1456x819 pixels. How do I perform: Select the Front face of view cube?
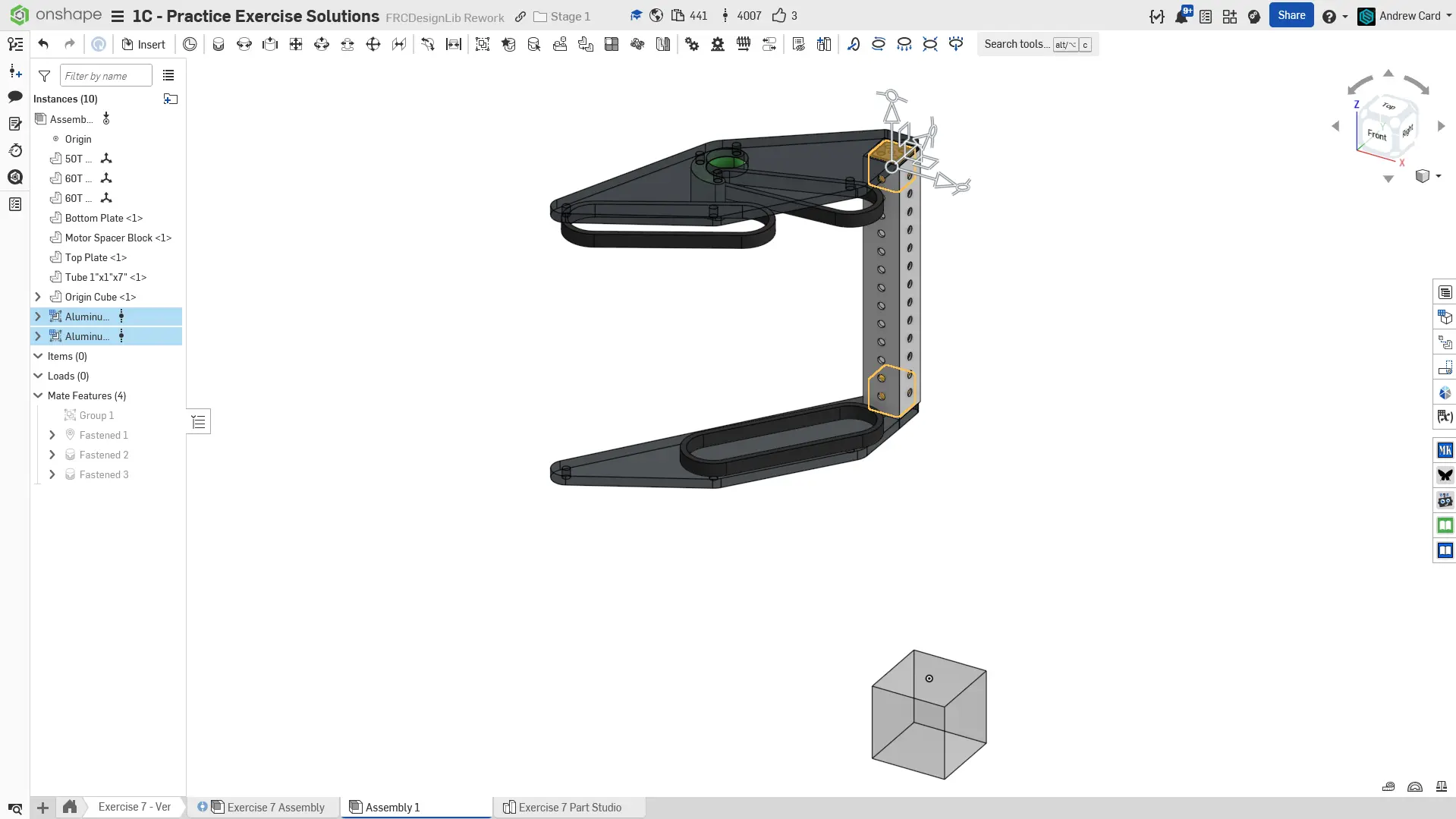coord(1376,135)
